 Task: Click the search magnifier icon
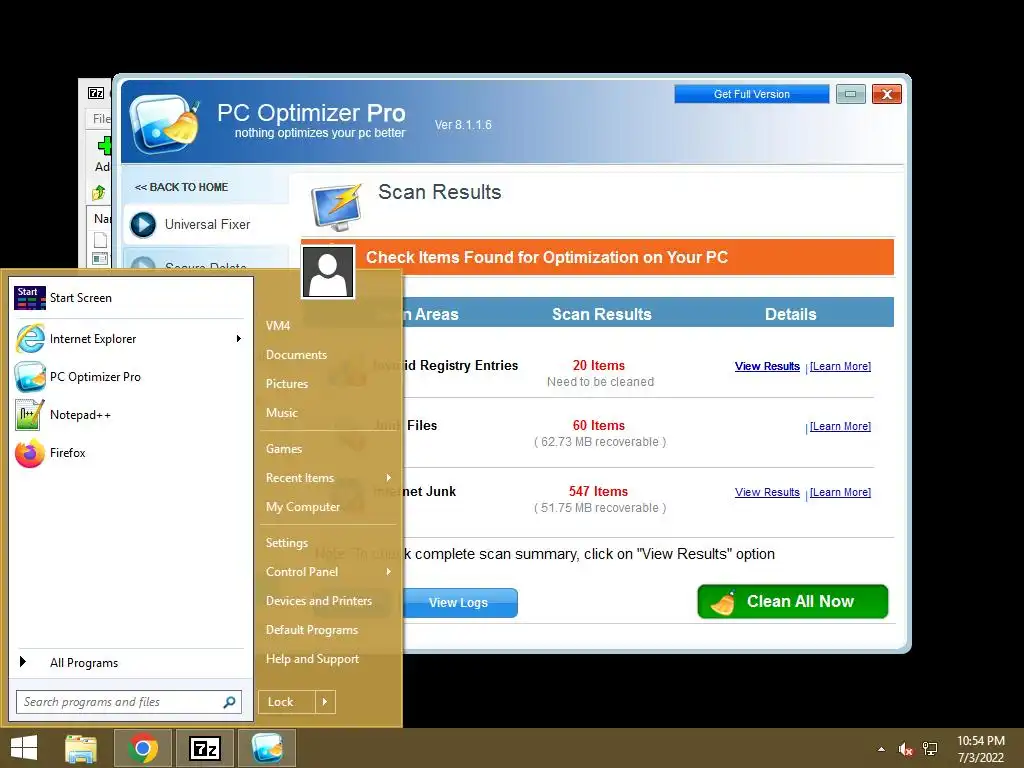pyautogui.click(x=229, y=702)
